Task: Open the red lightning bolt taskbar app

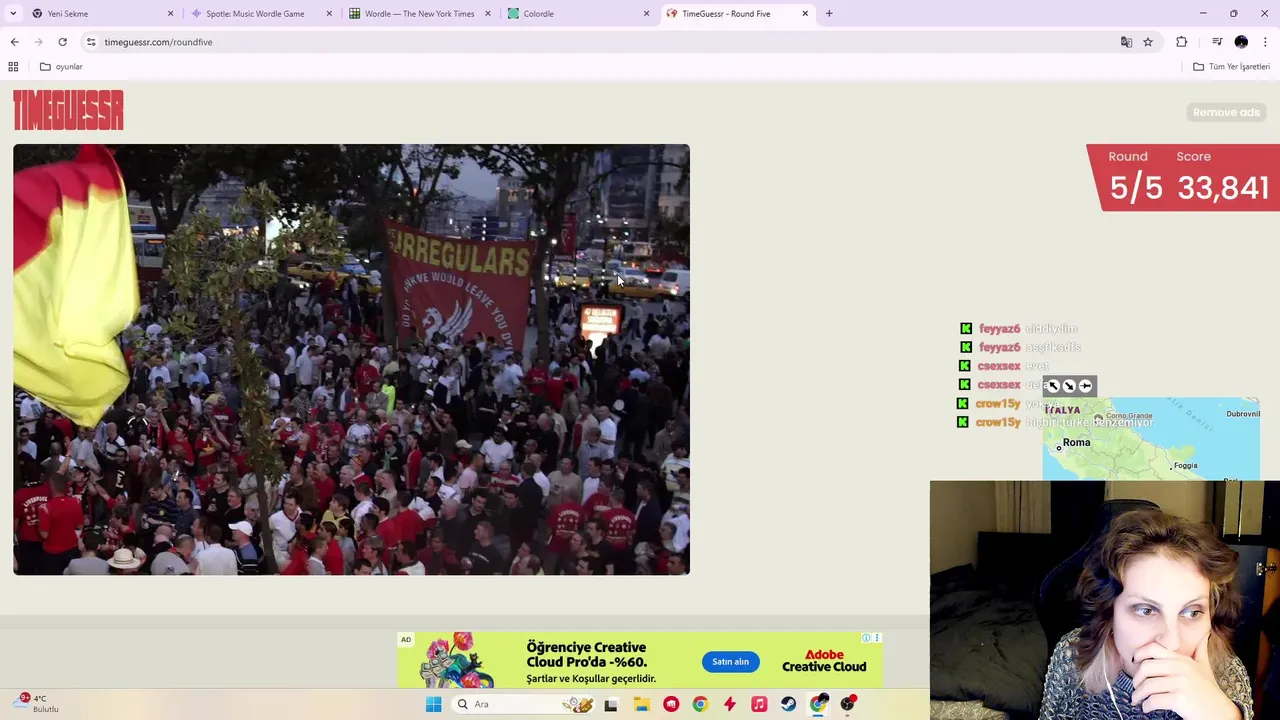Action: 730,704
